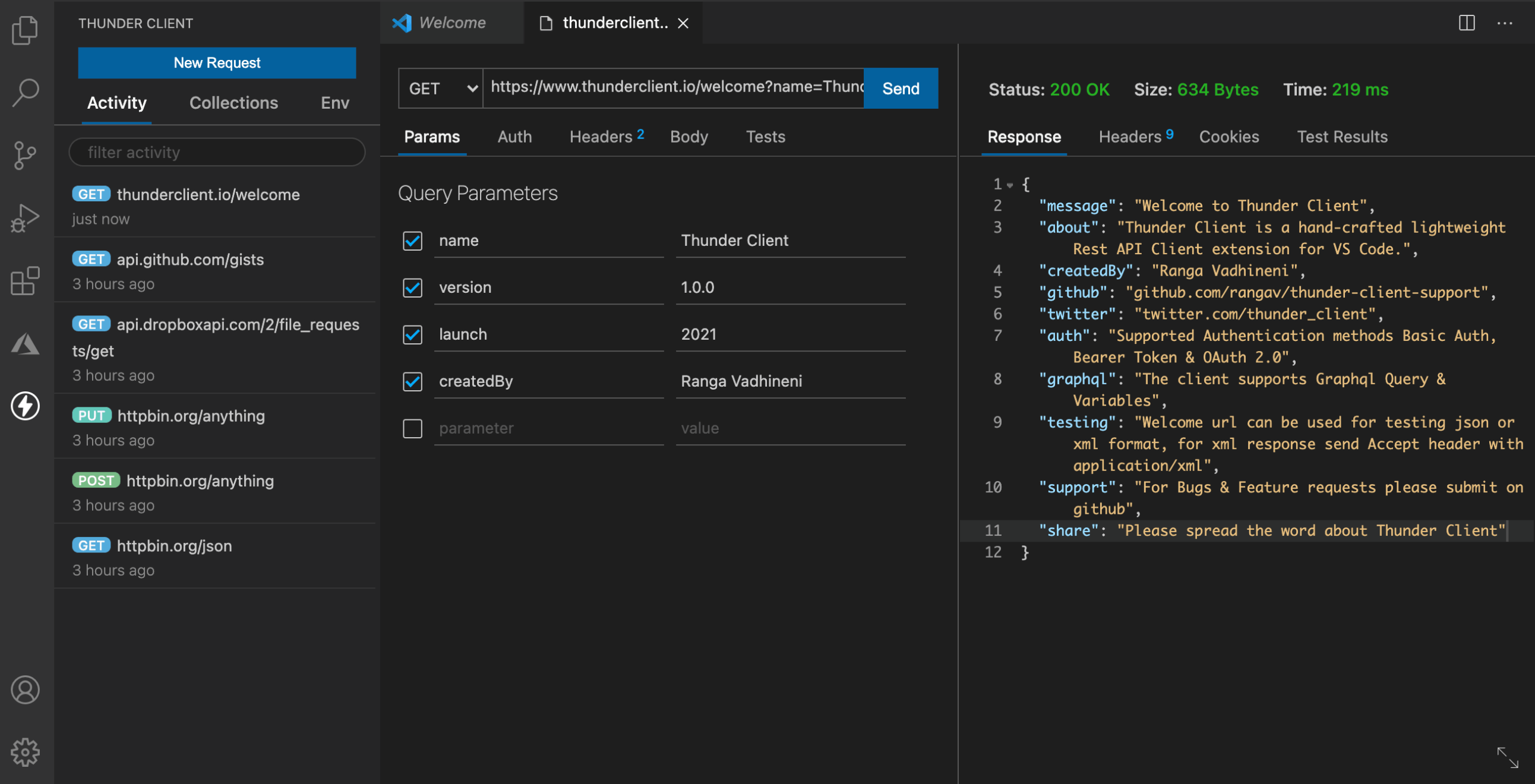1535x784 pixels.
Task: Open the Search magnifier icon
Action: 25,93
